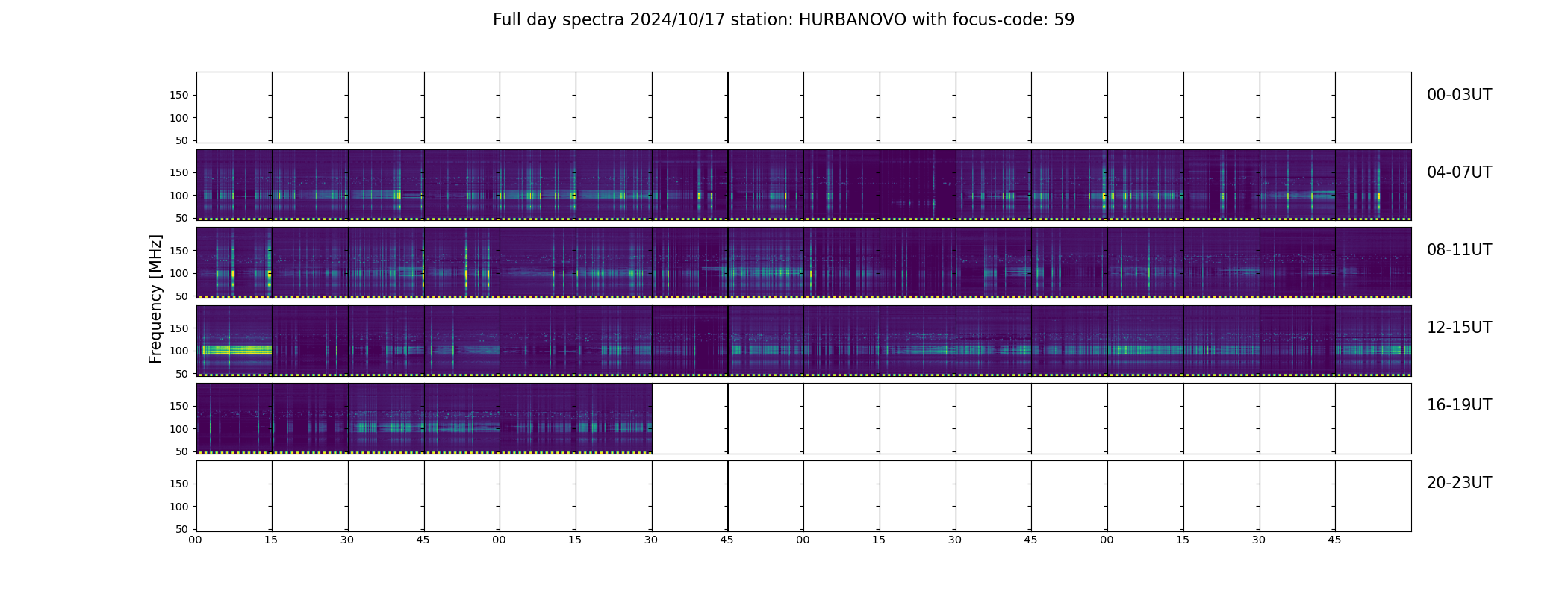Click the 100 MHz tick in the 04-07UT row
The image size is (1568, 597).
179,196
